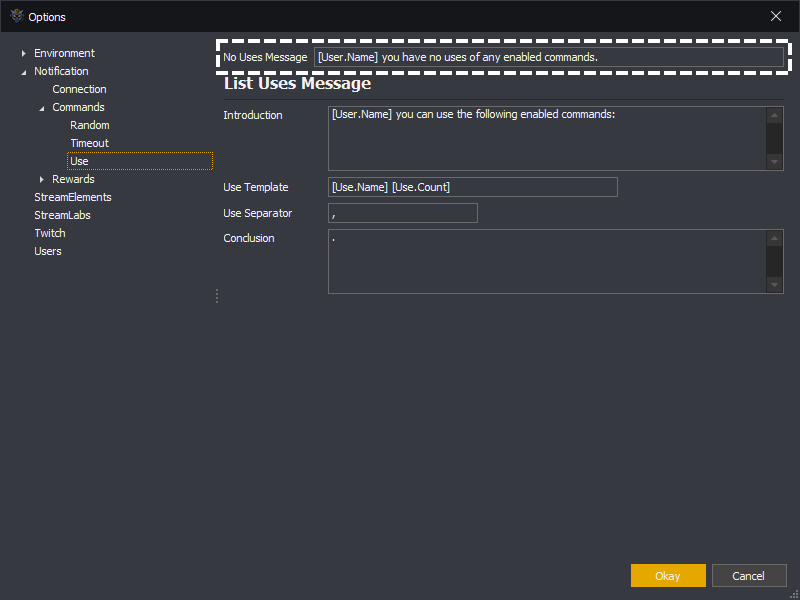Collapse the Commands tree node
This screenshot has height=600, width=800.
click(x=42, y=108)
